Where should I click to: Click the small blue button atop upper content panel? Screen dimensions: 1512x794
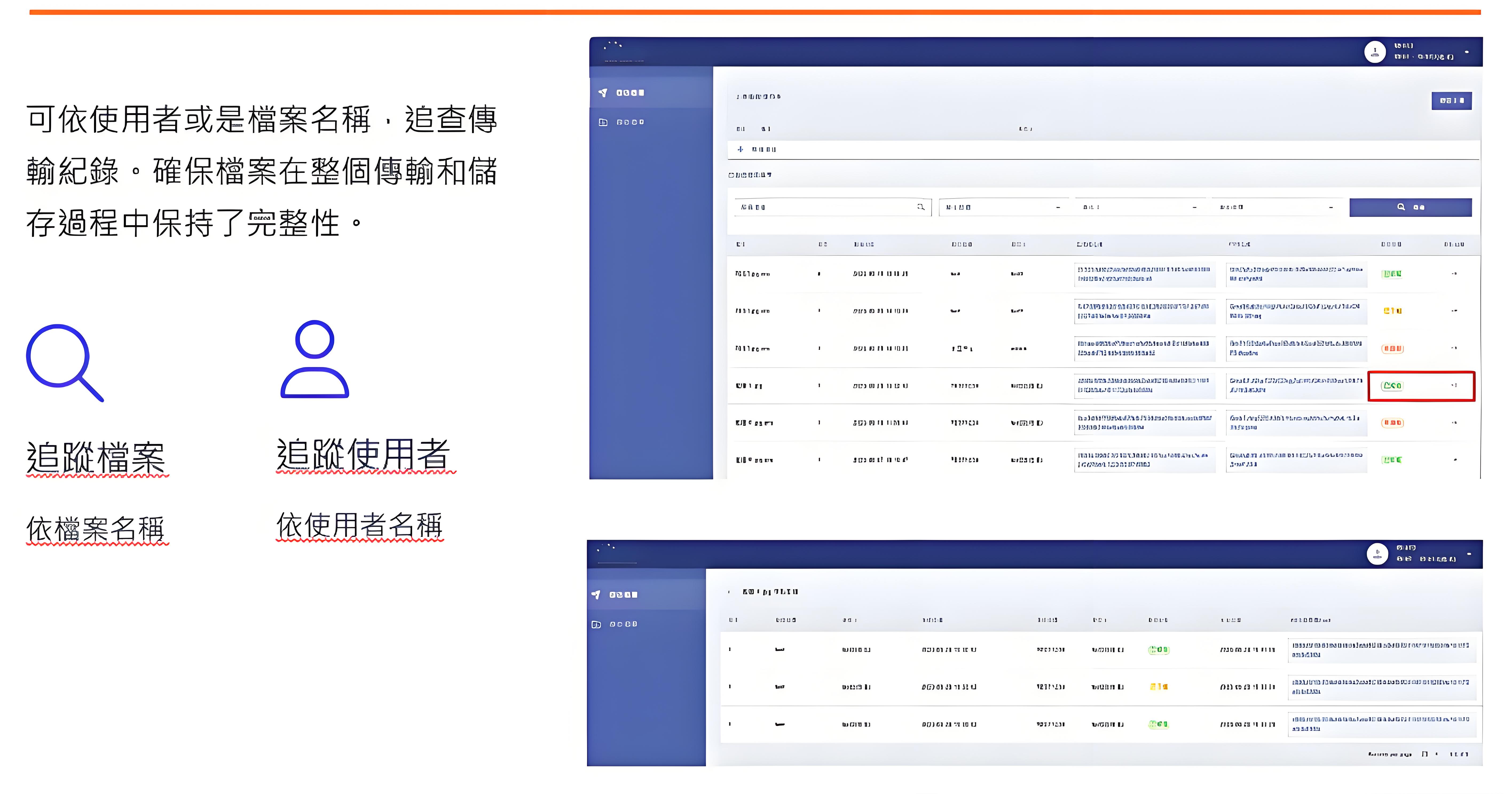[1452, 100]
